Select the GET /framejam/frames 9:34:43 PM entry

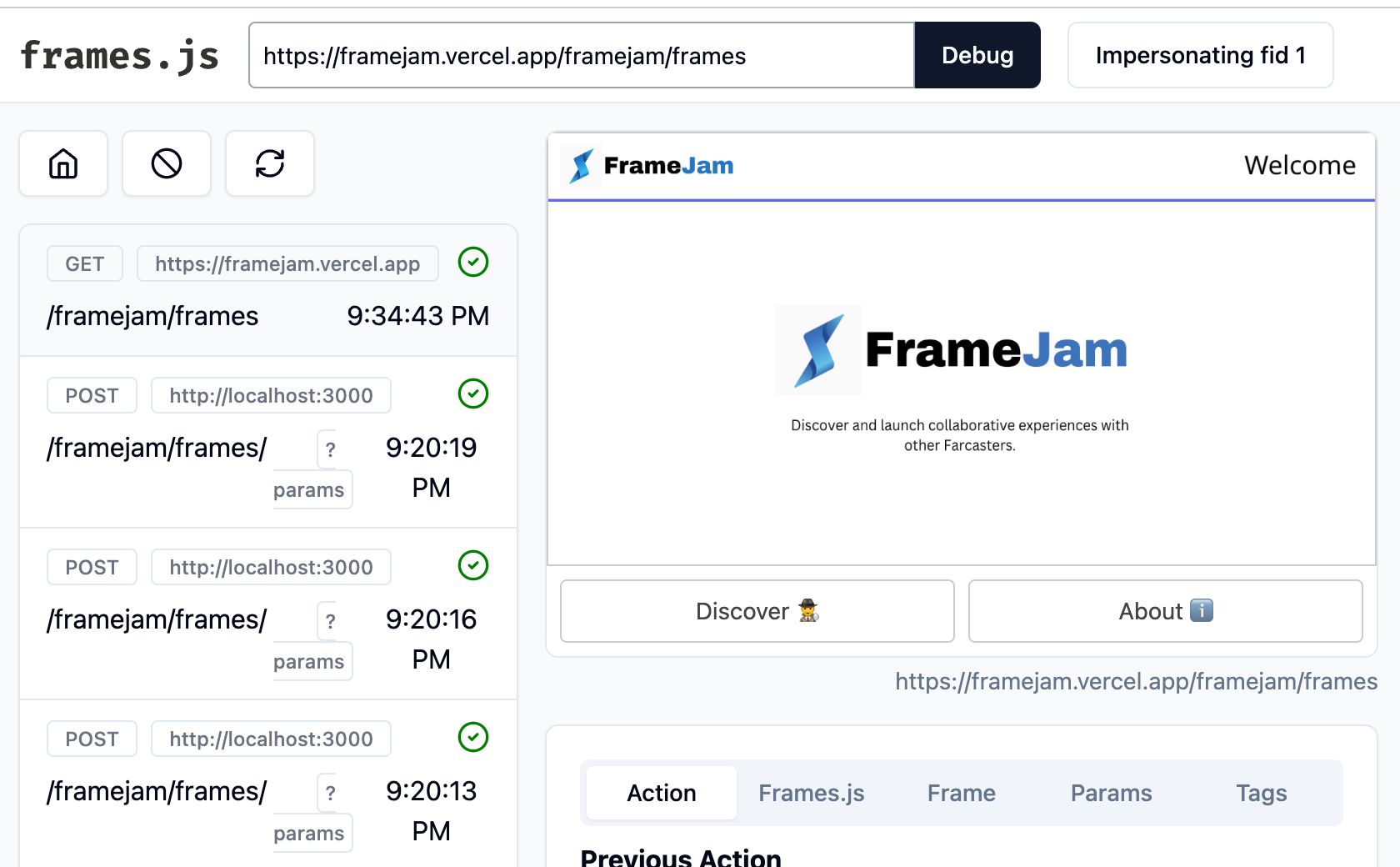click(x=268, y=290)
